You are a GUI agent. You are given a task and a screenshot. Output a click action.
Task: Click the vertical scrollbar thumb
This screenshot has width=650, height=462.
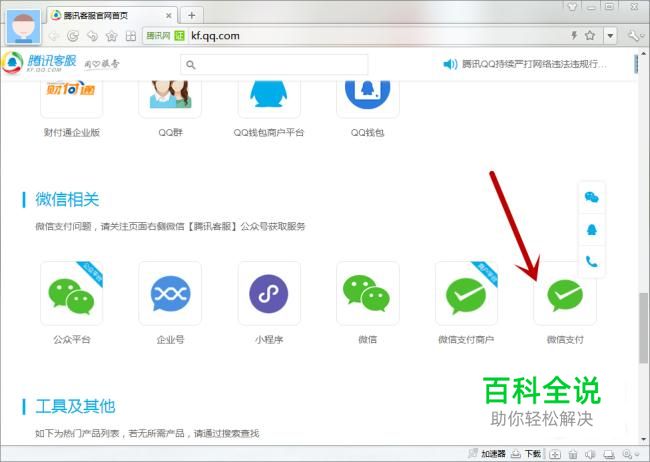click(643, 328)
